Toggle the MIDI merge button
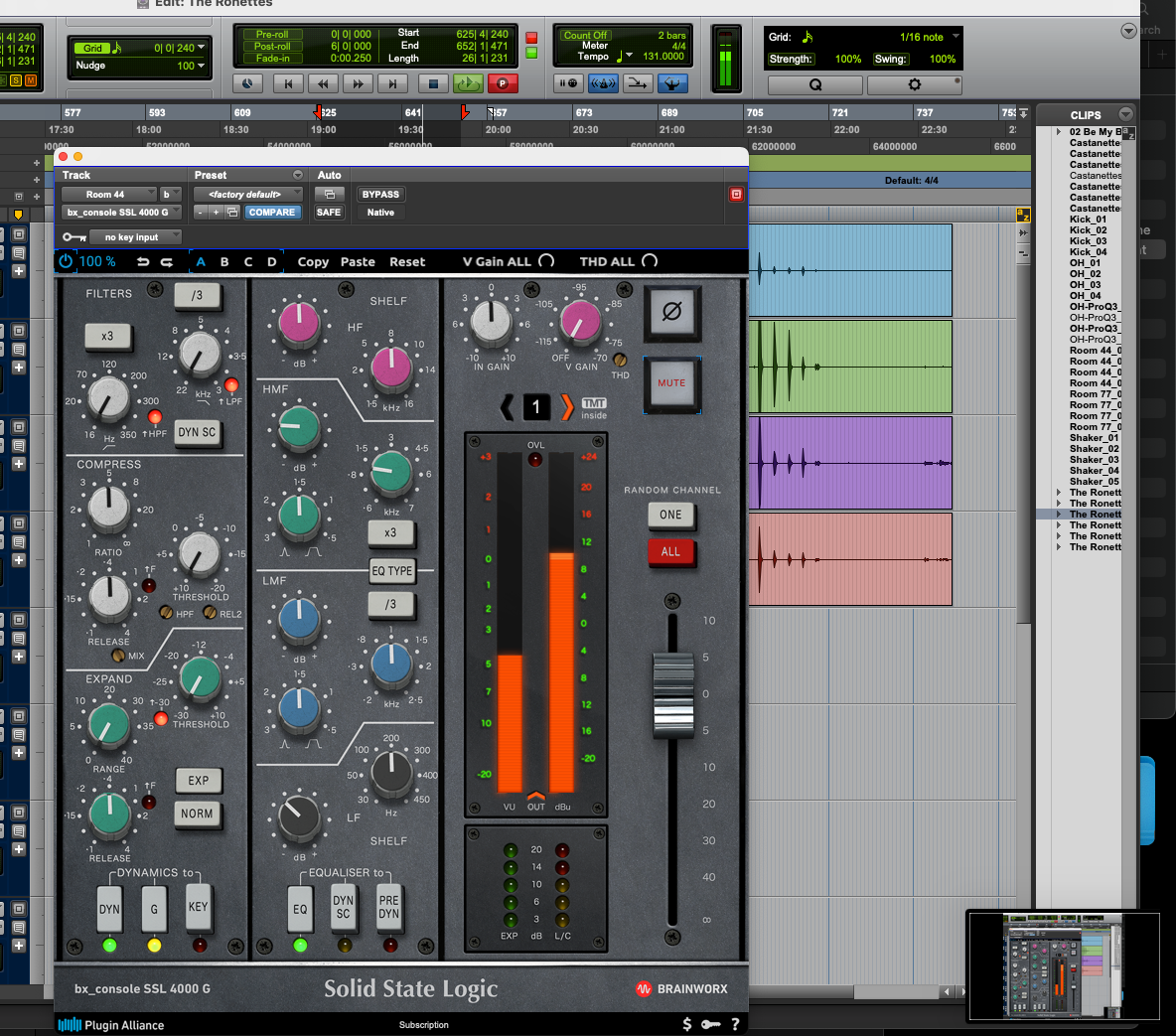Image resolution: width=1176 pixels, height=1036 pixels. point(637,83)
